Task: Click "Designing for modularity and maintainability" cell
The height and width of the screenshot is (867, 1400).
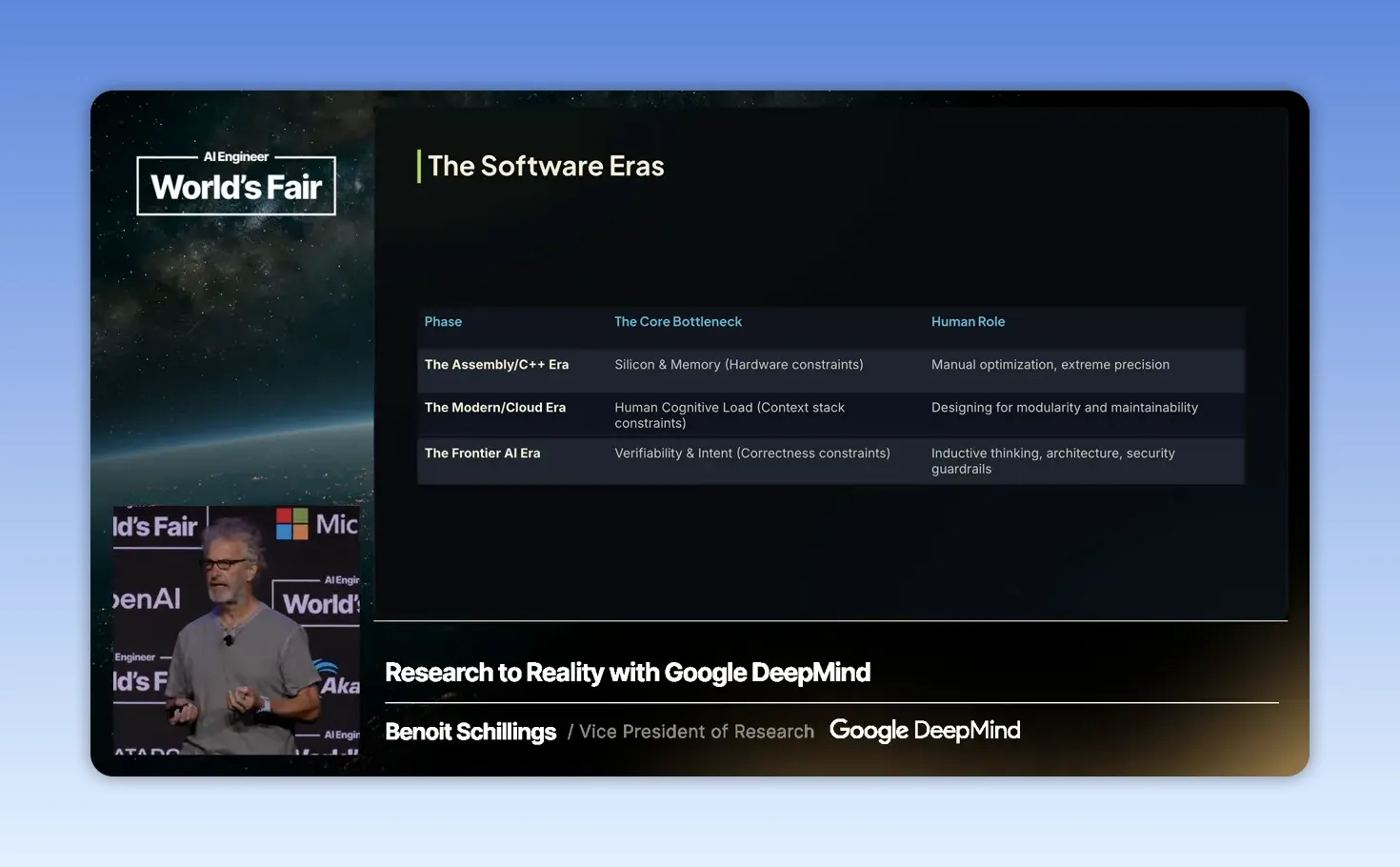Action: point(1065,408)
